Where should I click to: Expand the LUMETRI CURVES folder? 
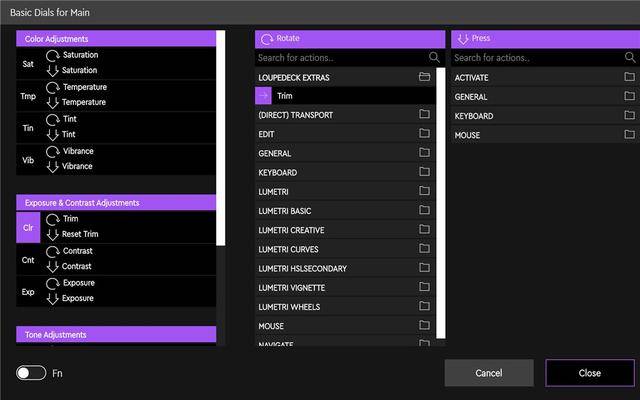345,249
